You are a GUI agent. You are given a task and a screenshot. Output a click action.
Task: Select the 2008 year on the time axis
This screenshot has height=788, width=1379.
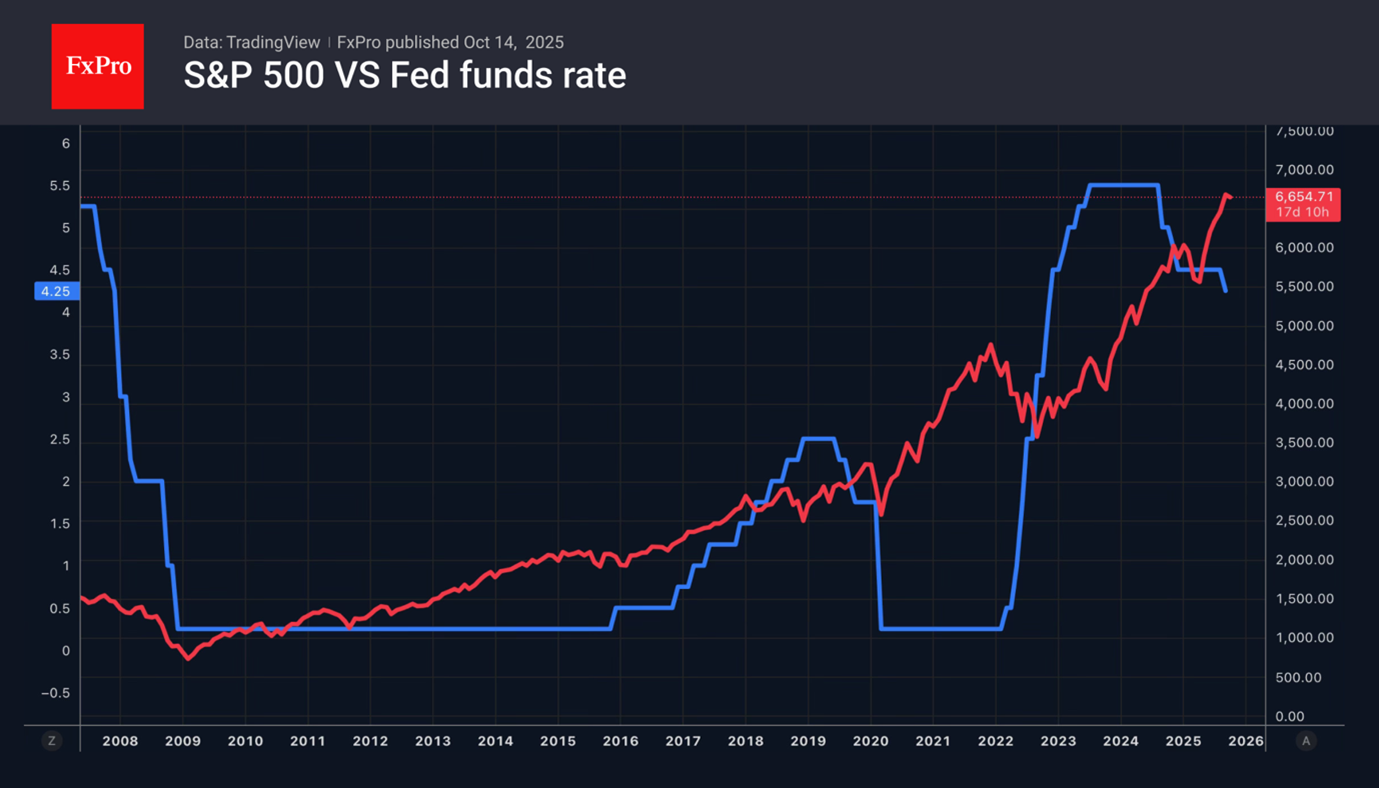120,741
